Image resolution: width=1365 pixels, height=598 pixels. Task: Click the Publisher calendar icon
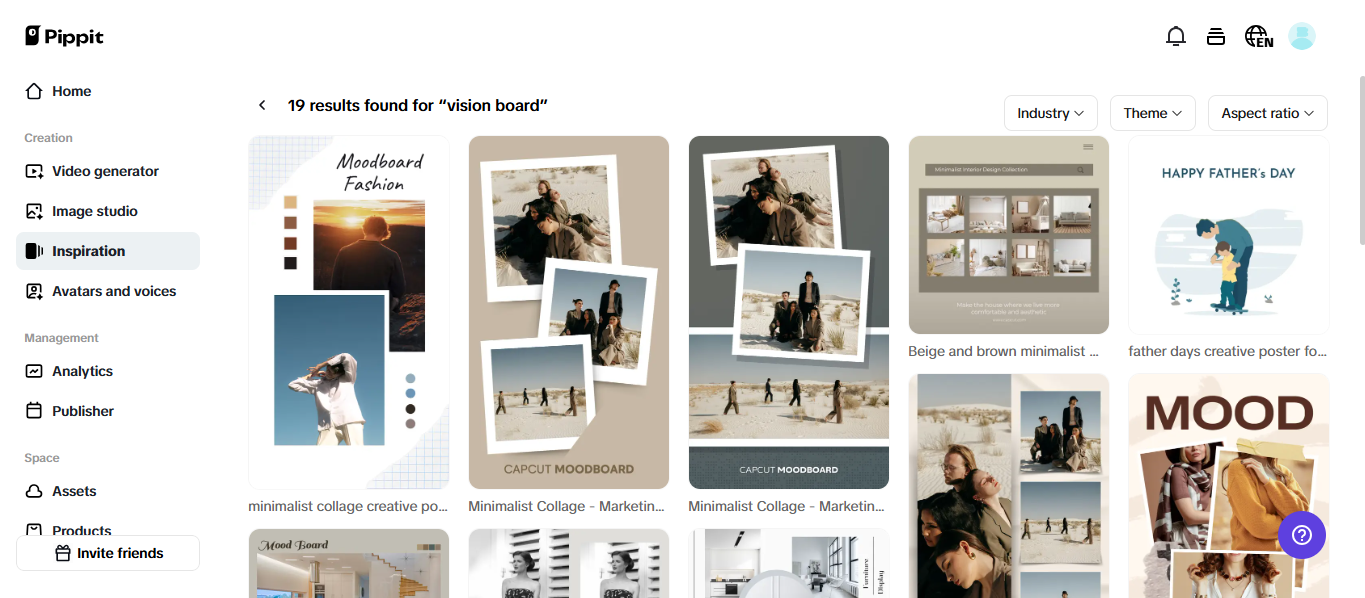pyautogui.click(x=34, y=411)
